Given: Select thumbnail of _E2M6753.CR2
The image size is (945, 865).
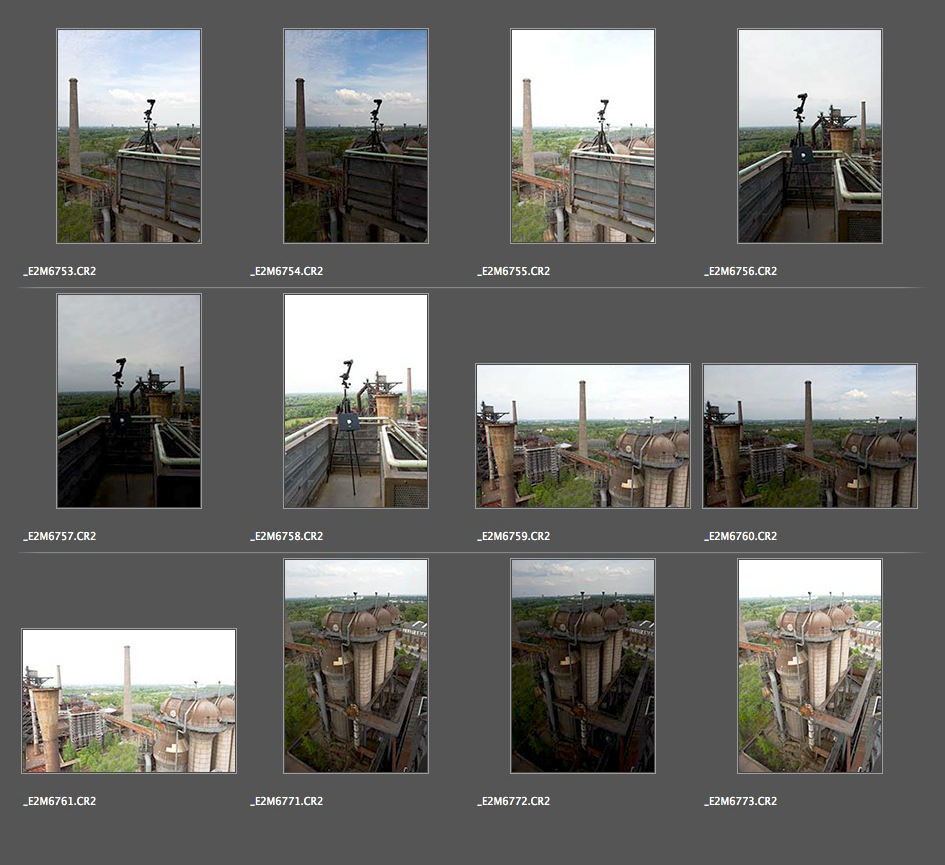Looking at the screenshot, I should 129,136.
